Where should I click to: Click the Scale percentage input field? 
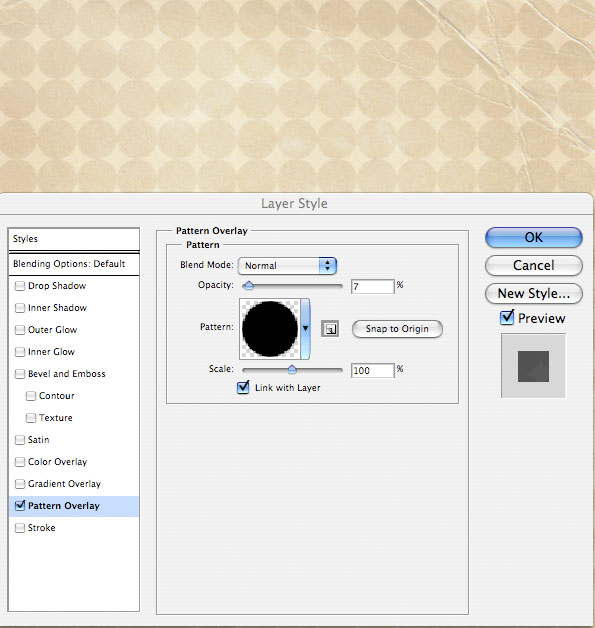(373, 370)
